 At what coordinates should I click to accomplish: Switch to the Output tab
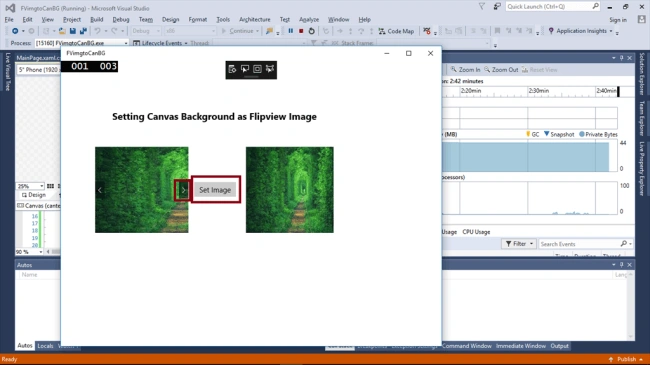[560, 346]
